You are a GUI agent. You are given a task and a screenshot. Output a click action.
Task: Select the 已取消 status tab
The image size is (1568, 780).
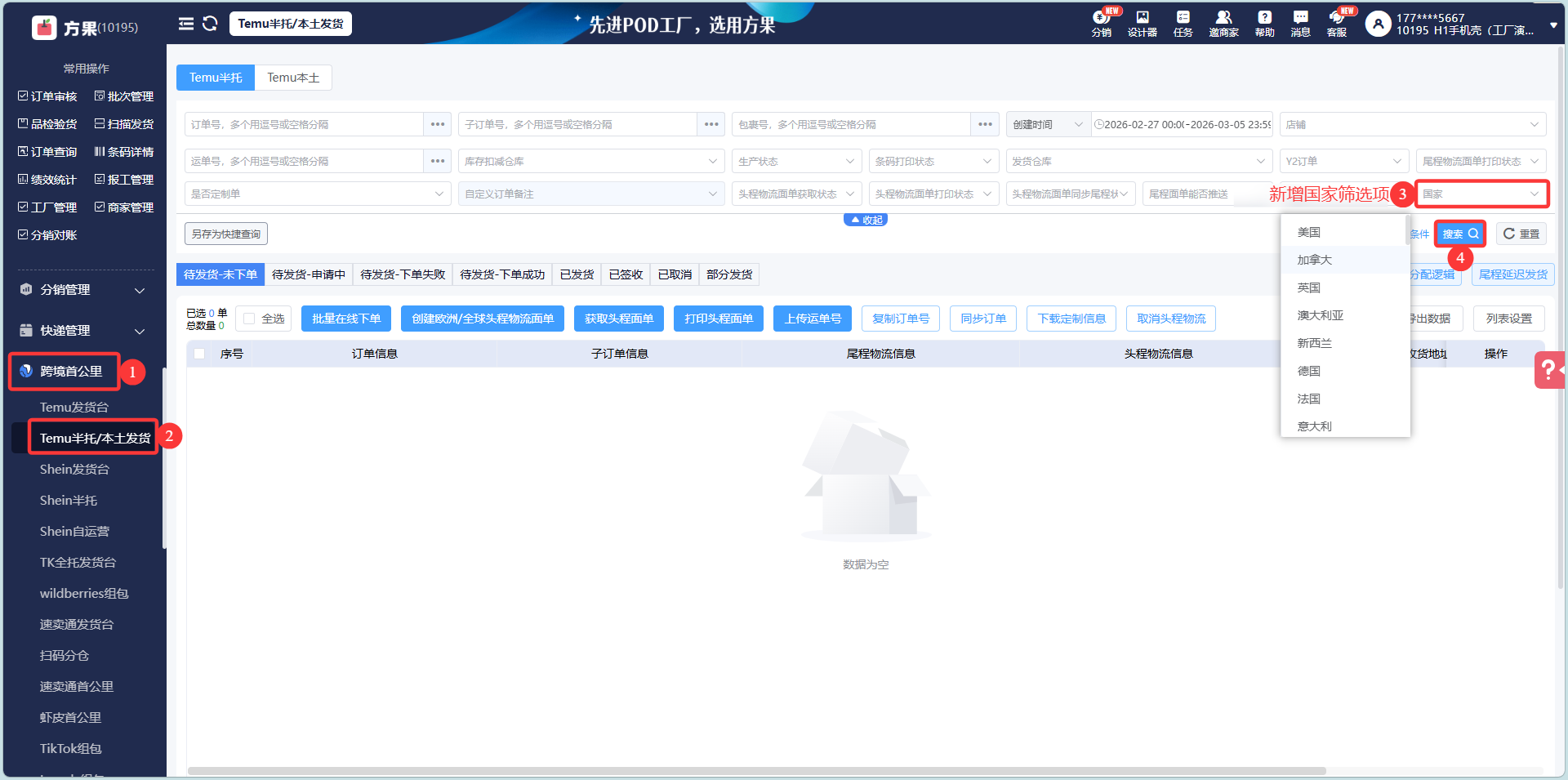coord(675,274)
